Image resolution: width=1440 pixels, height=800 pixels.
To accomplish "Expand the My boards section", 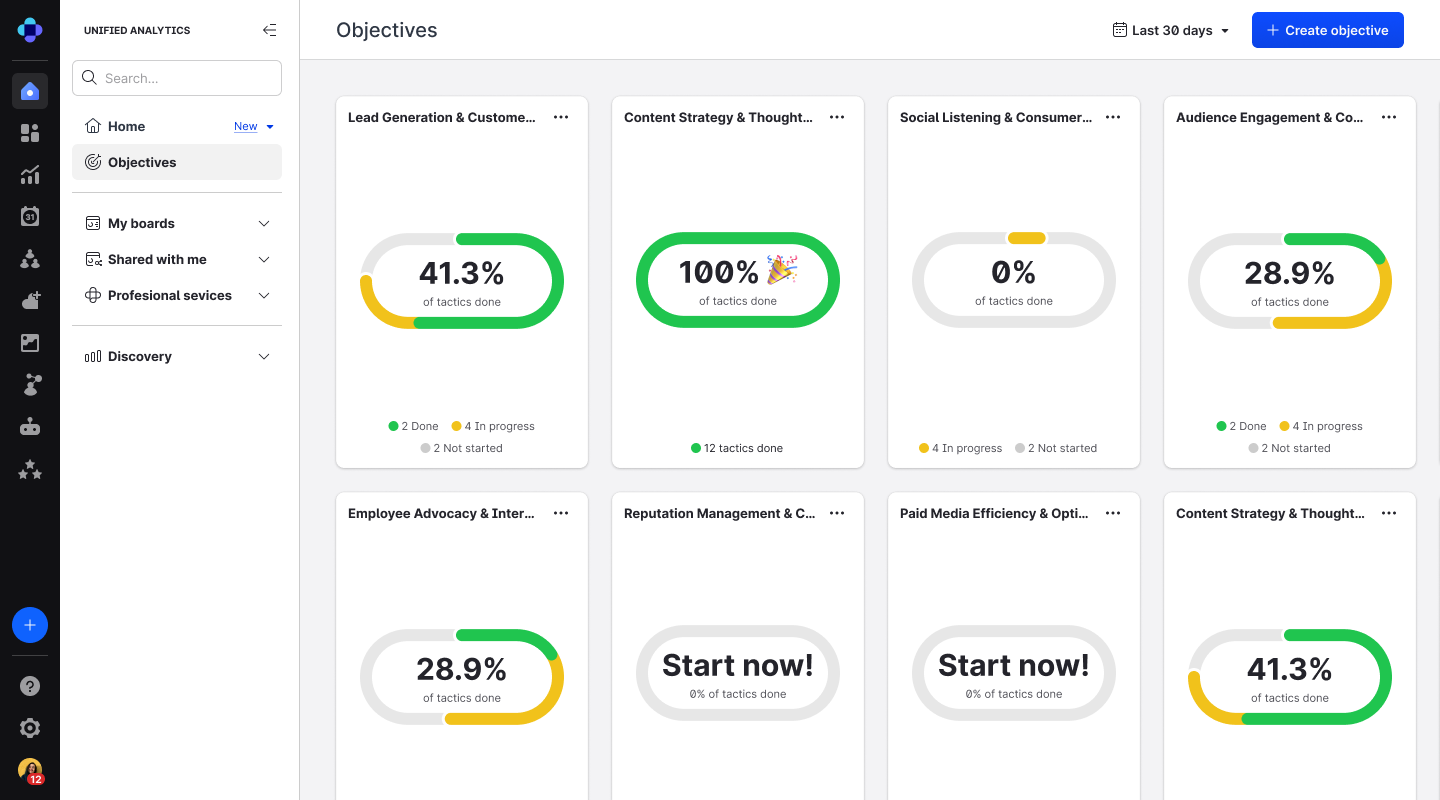I will [x=264, y=223].
